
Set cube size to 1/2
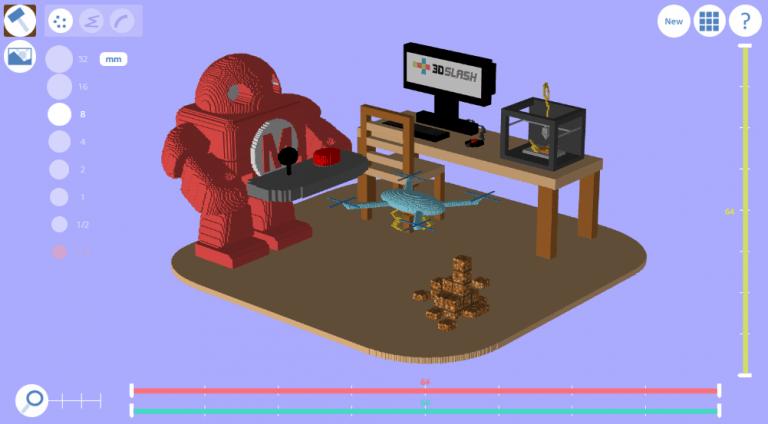(x=60, y=224)
